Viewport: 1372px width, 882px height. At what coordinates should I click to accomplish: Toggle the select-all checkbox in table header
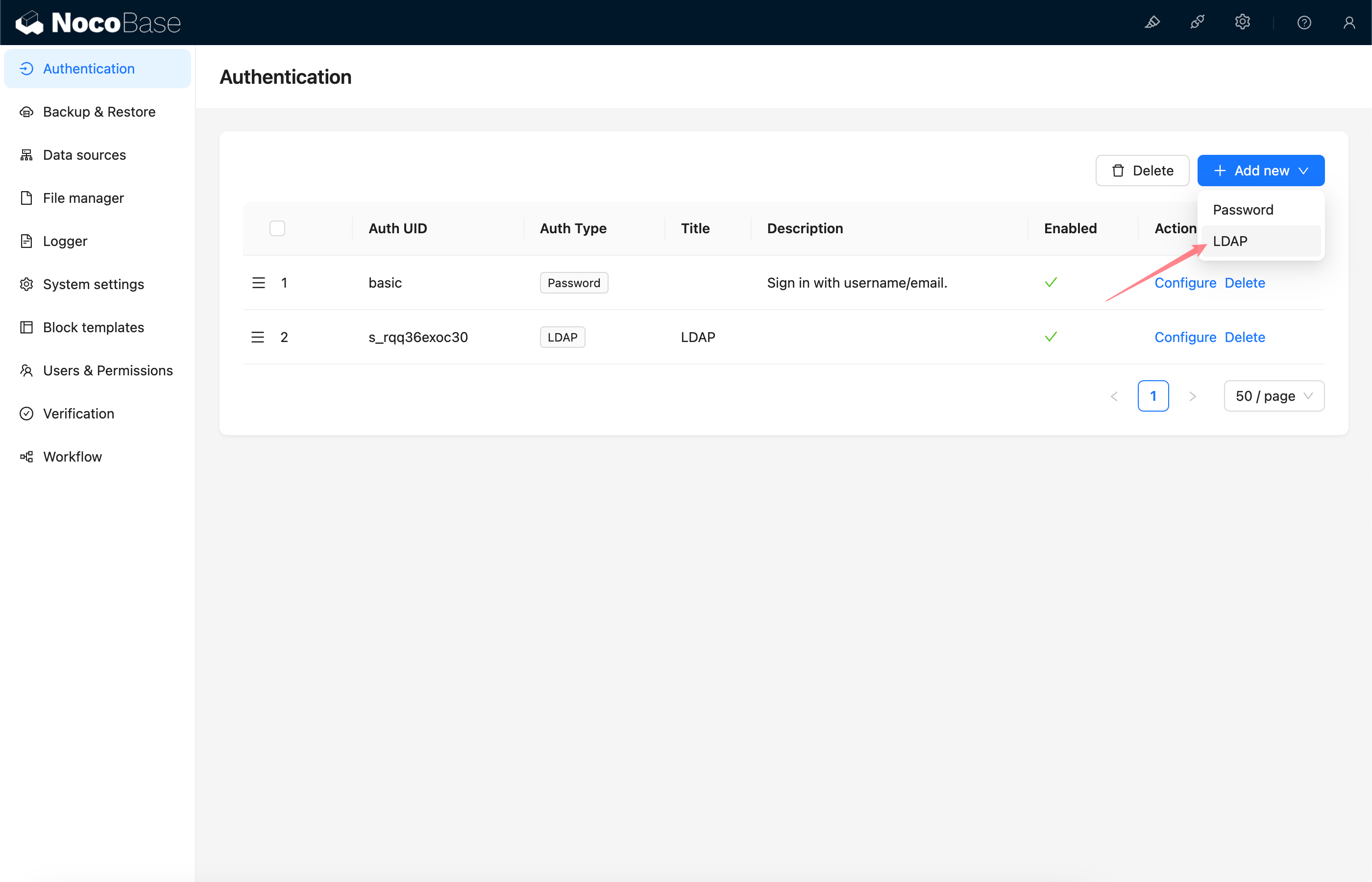pyautogui.click(x=277, y=228)
